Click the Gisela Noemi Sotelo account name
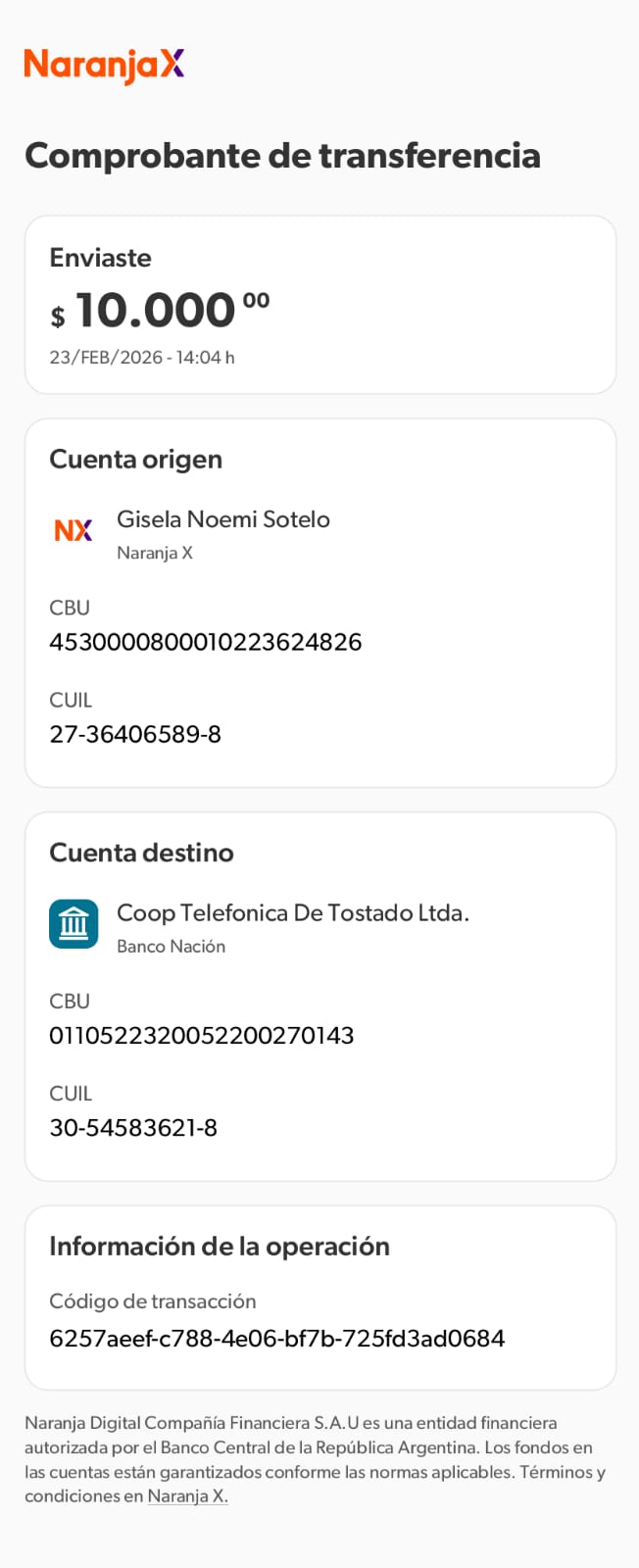This screenshot has height=1568, width=639. click(x=223, y=519)
